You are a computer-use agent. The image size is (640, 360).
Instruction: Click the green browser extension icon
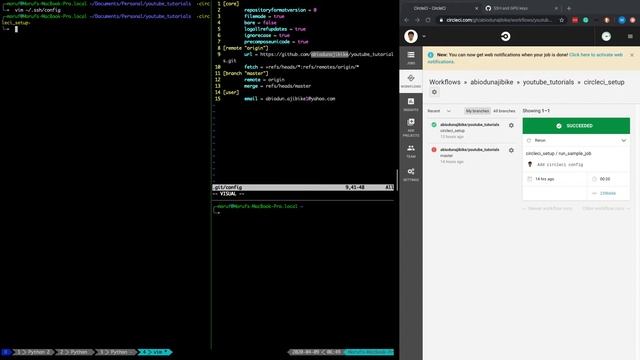click(x=585, y=20)
